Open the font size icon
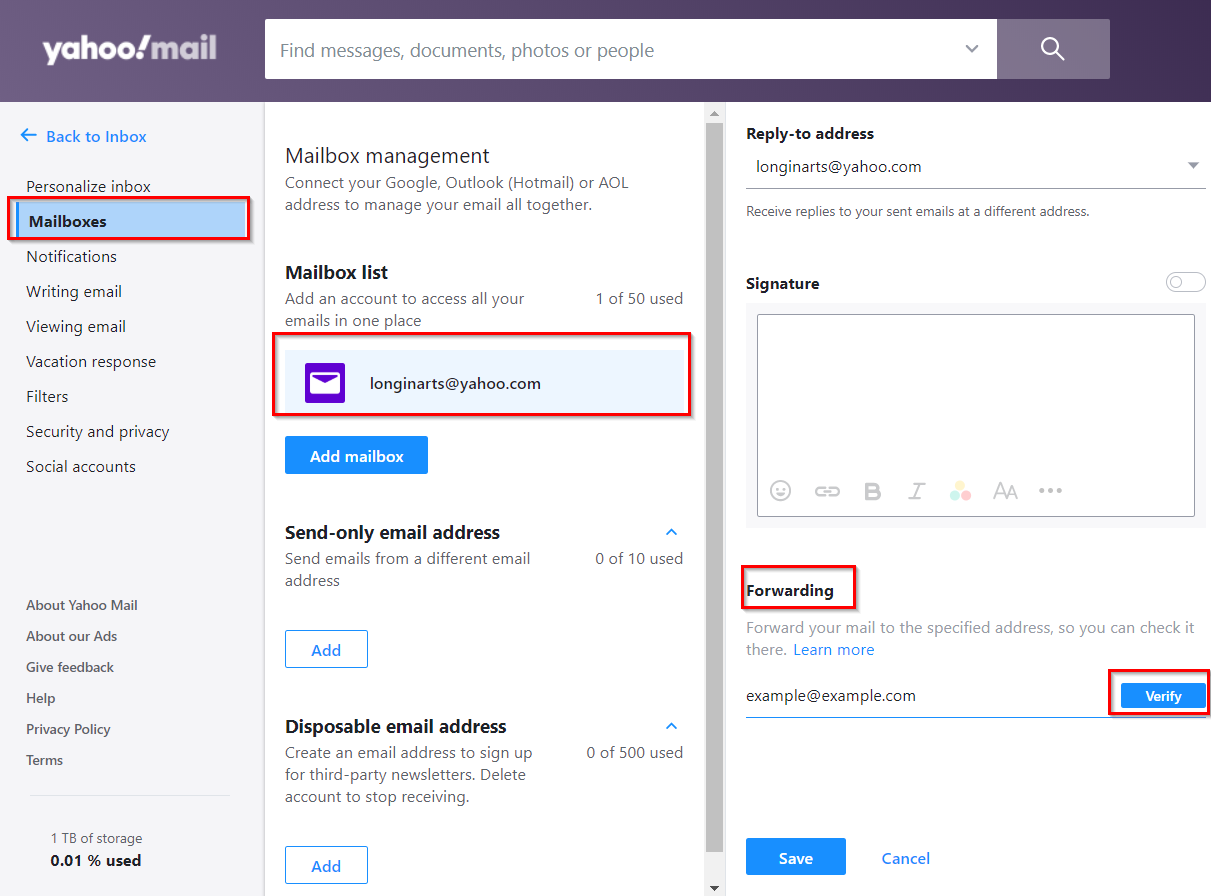The image size is (1211, 896). [x=1005, y=491]
